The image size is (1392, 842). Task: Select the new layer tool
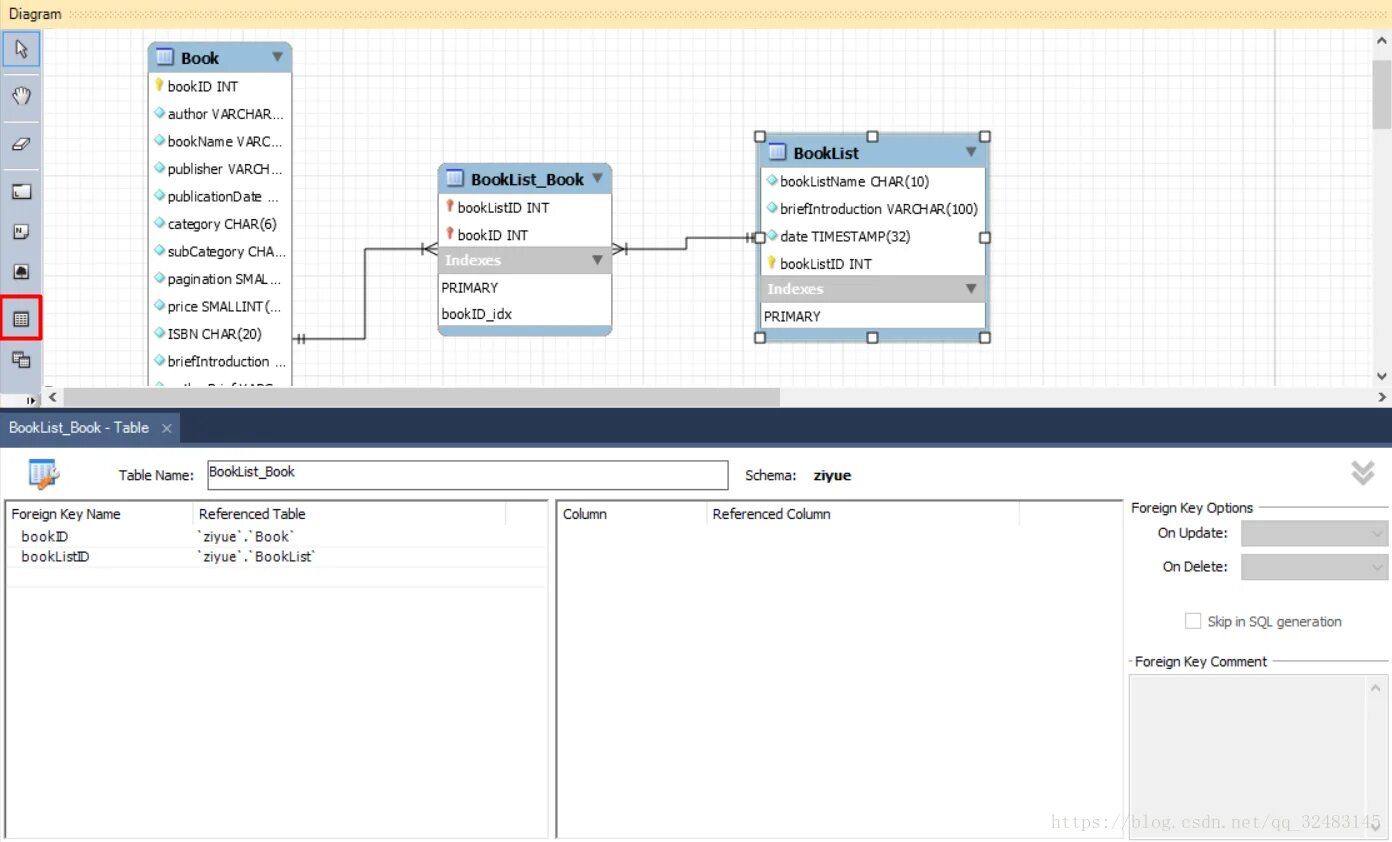[x=21, y=192]
